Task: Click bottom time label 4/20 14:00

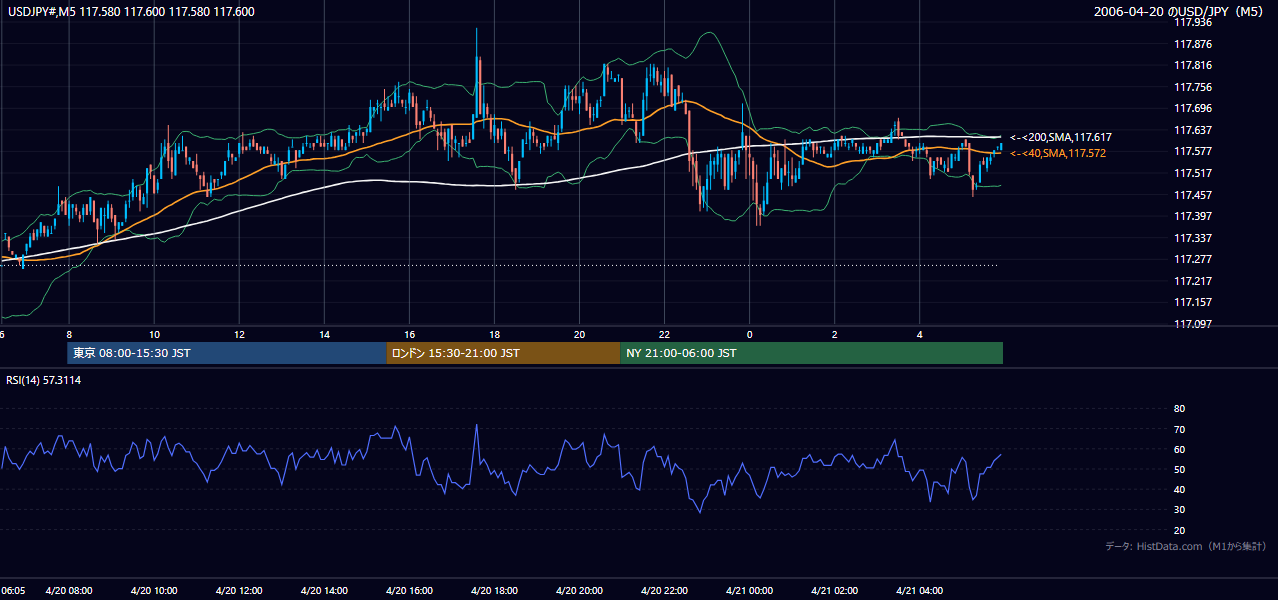Action: coord(325,591)
